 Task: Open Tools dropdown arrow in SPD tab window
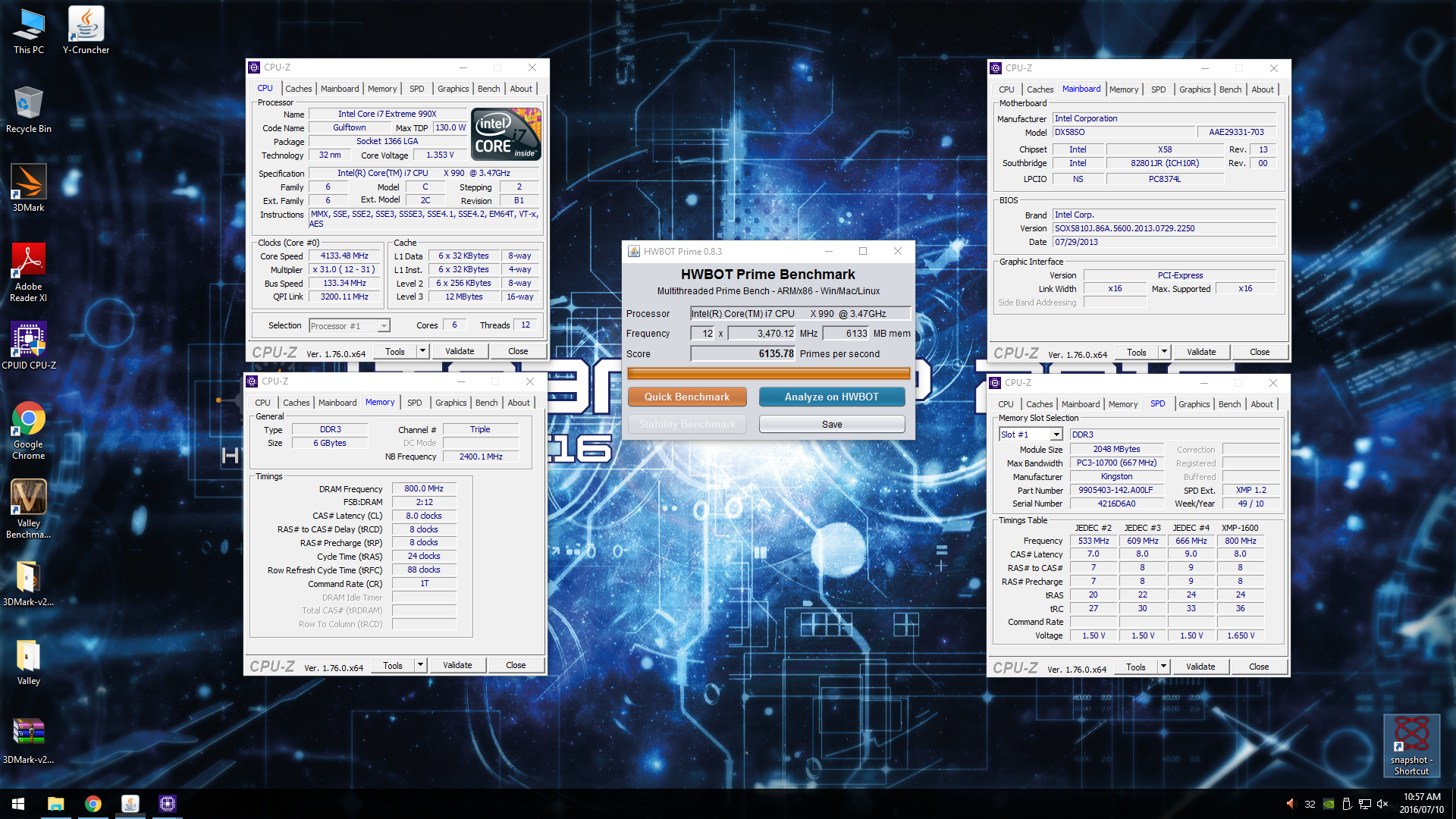tap(1163, 667)
